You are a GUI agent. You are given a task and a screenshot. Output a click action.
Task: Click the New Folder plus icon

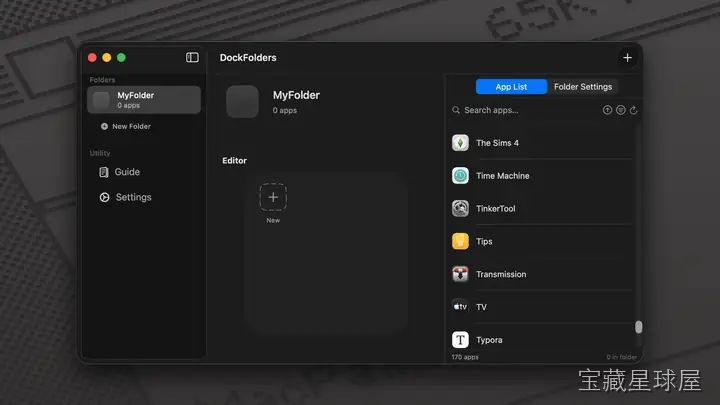tap(104, 126)
